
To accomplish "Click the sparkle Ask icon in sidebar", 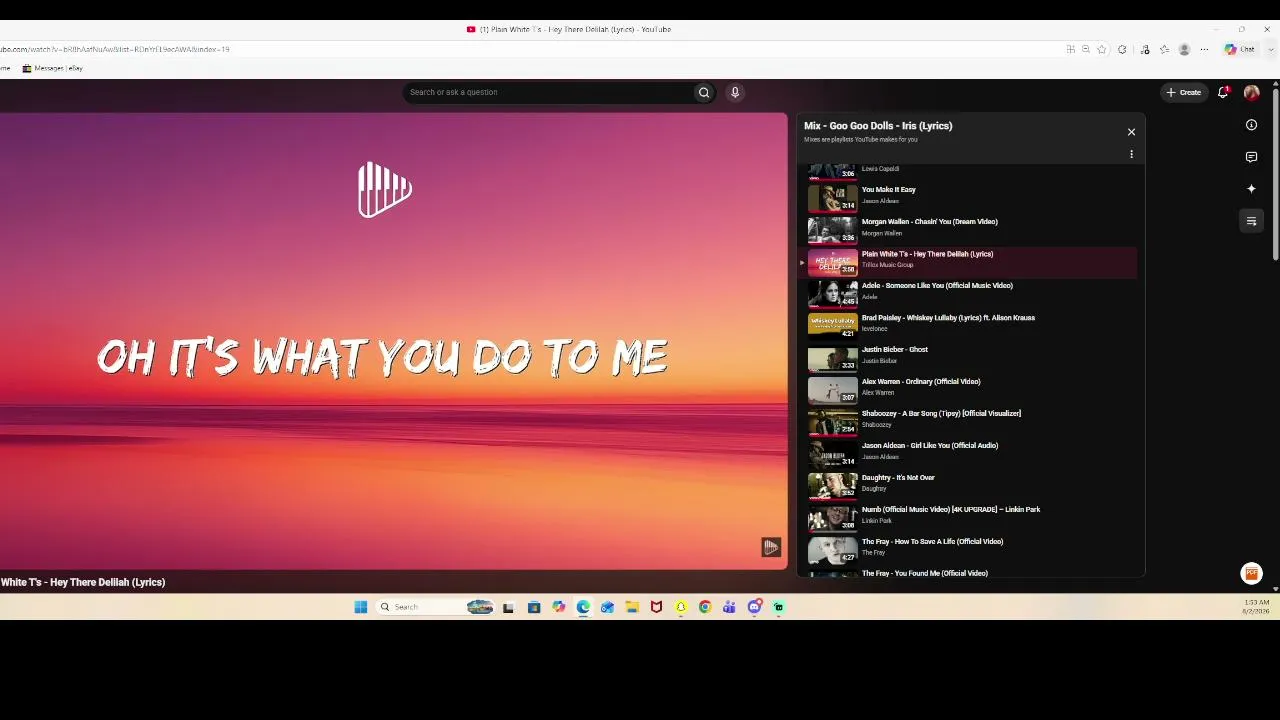I will 1251,189.
